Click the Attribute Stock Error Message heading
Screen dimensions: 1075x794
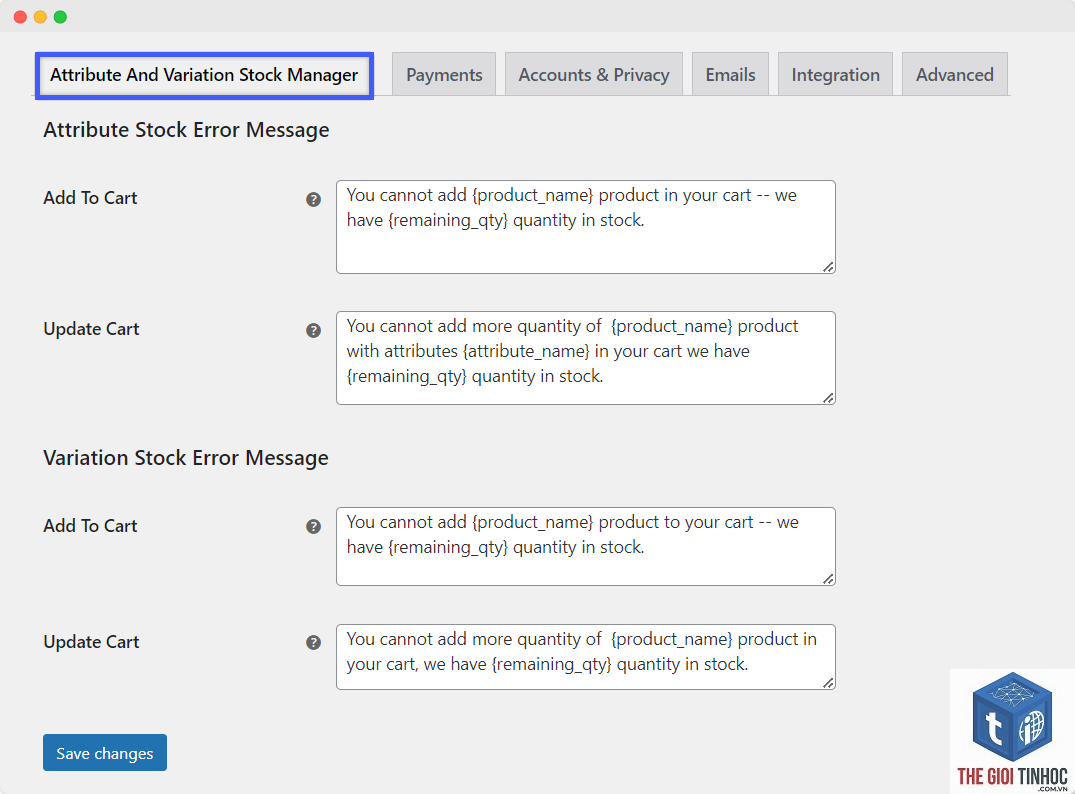click(186, 130)
